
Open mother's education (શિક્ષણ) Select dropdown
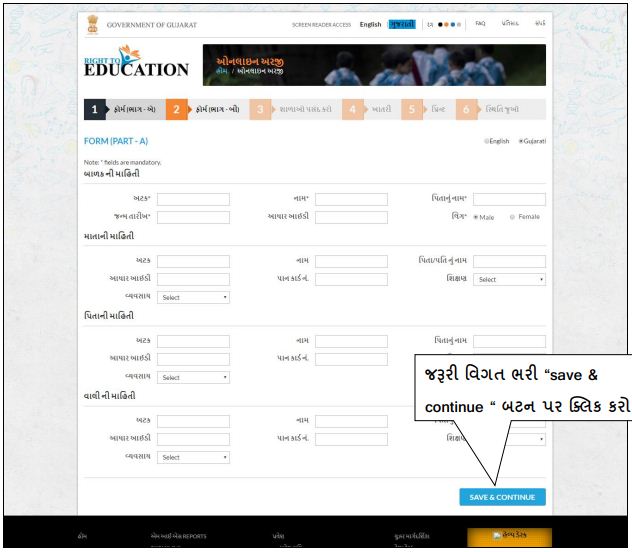[509, 279]
